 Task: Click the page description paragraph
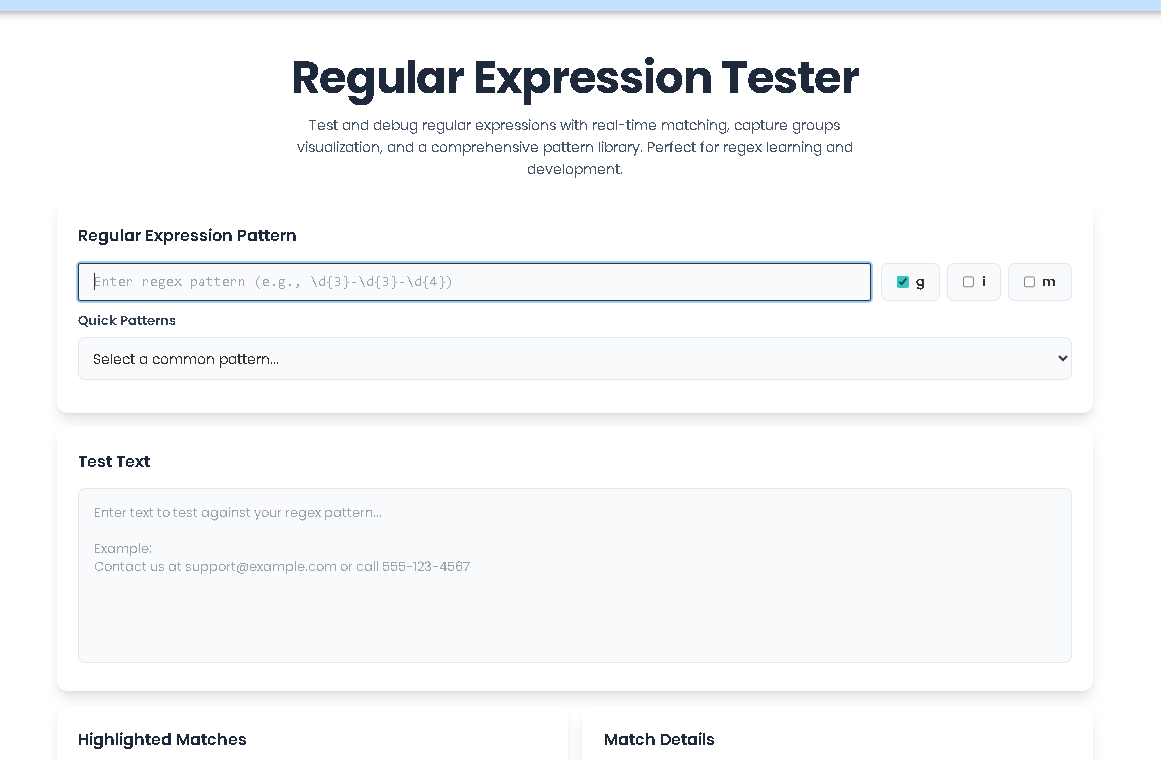click(x=575, y=147)
